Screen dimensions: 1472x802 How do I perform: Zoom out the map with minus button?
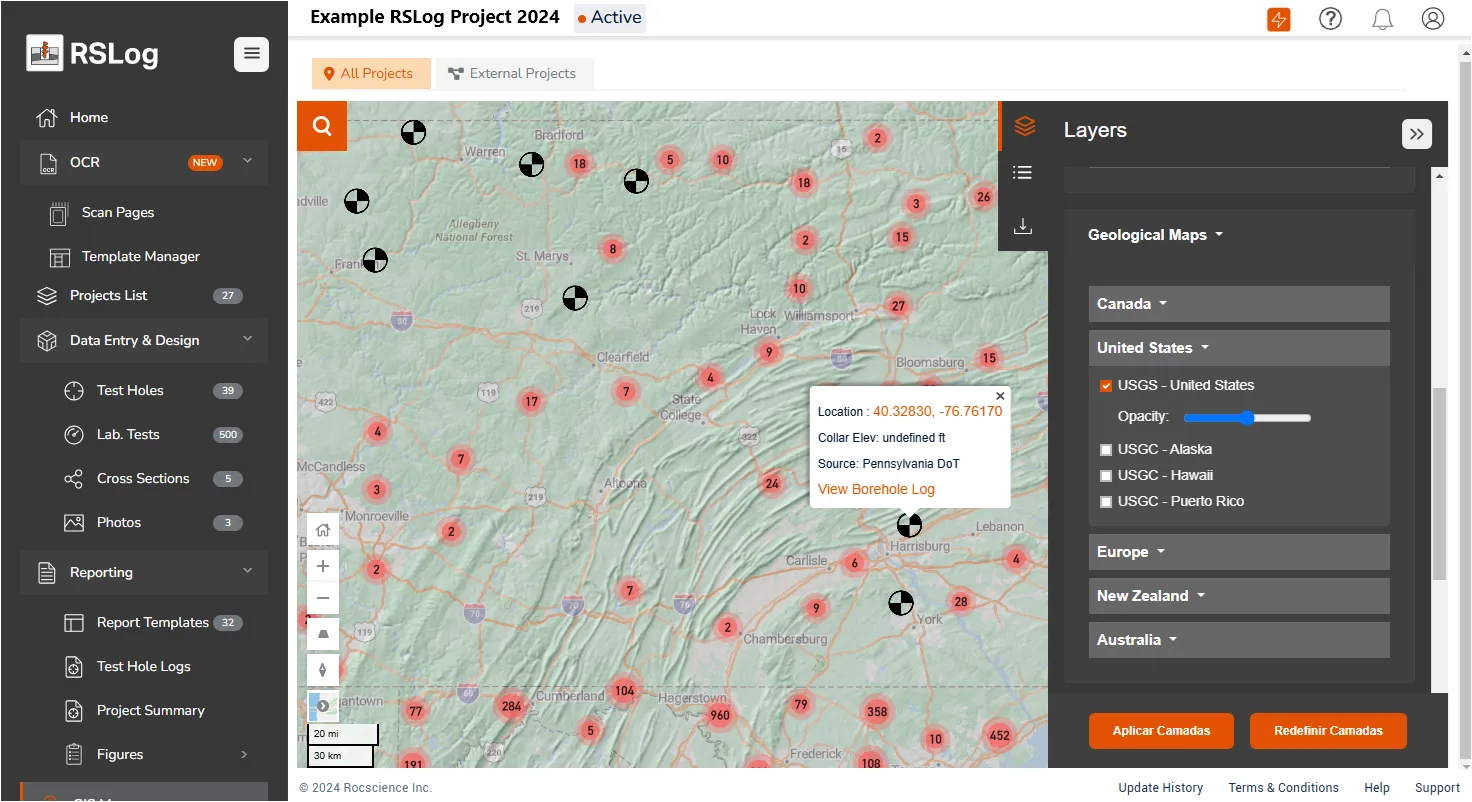click(x=322, y=598)
